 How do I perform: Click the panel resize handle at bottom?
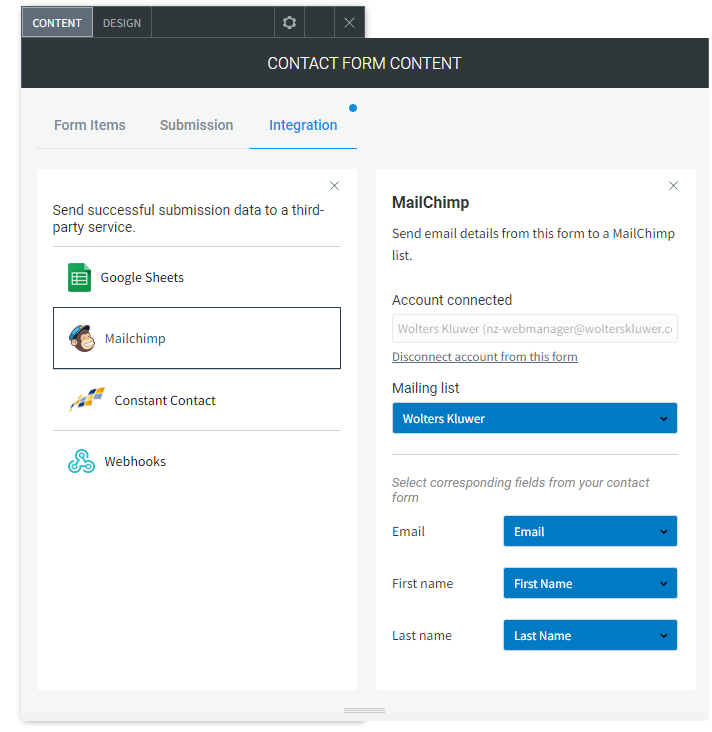point(364,711)
